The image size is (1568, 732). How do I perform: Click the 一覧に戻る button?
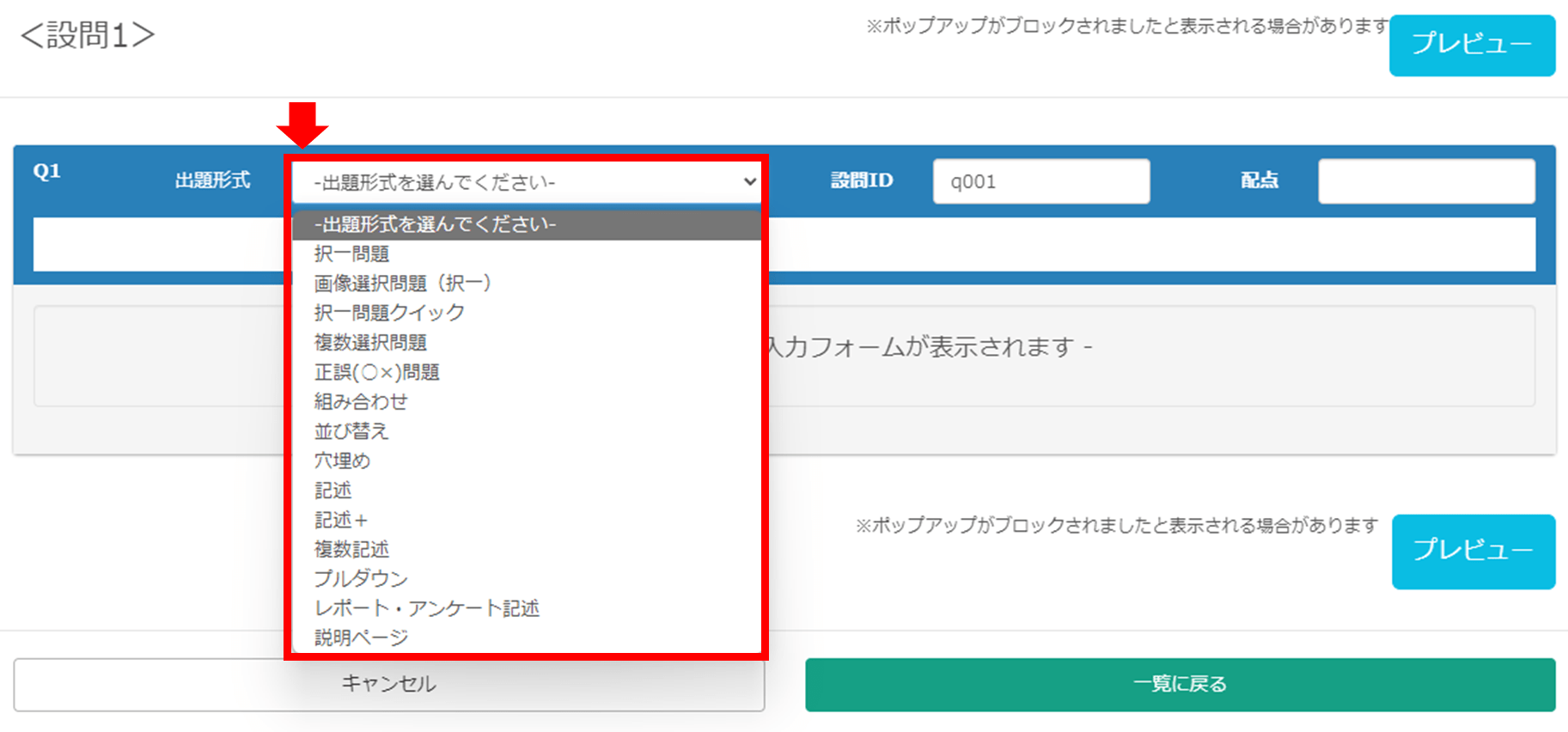click(x=1180, y=684)
